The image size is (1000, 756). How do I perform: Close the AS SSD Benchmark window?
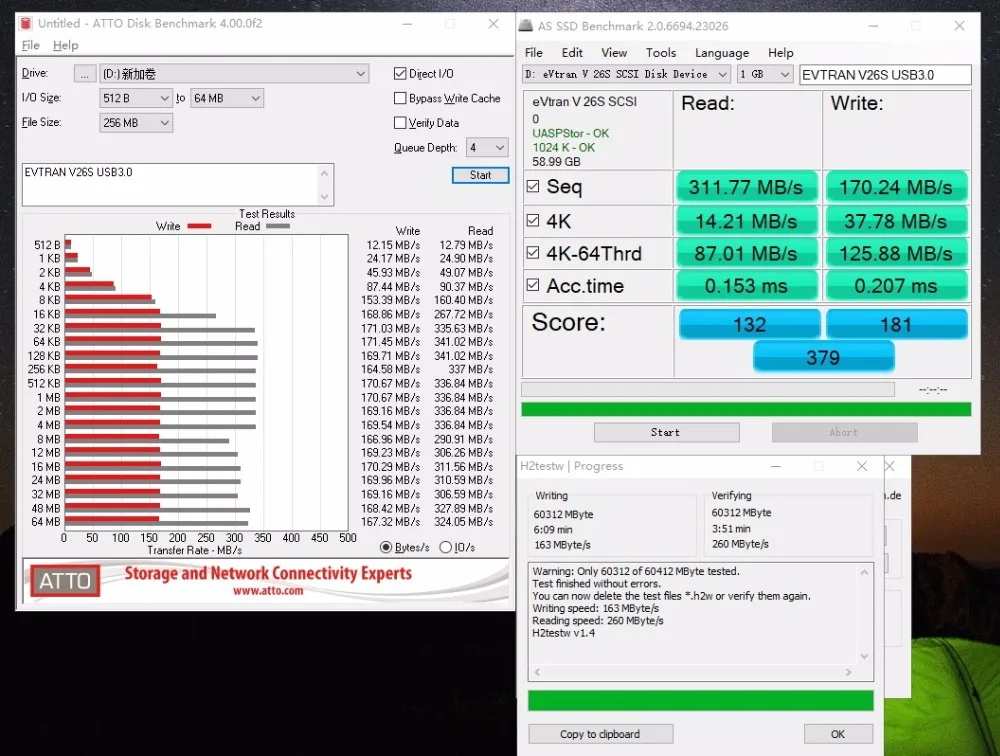coord(959,26)
